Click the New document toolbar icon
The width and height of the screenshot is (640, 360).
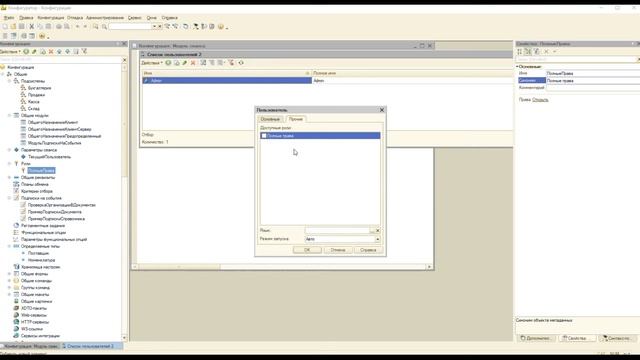point(5,27)
